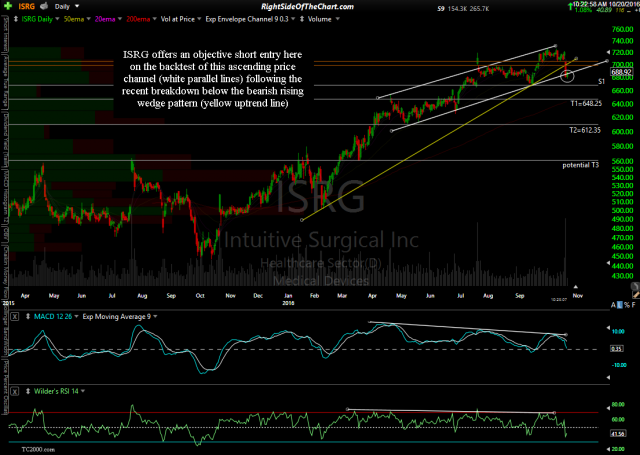Open the drawing tools pencil icon

click(636, 294)
